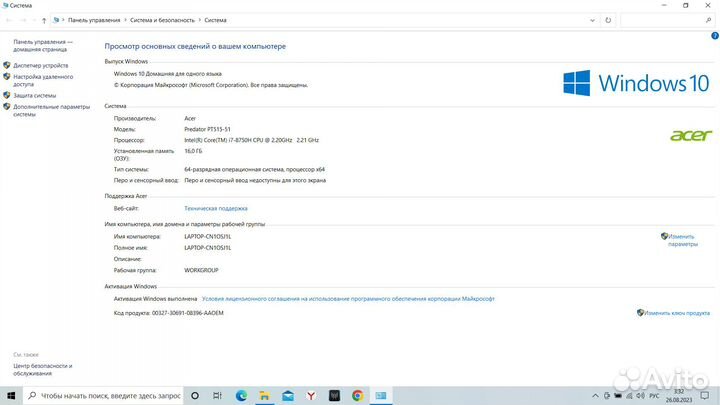Screen dimensions: 720x405
Task: Open the clock and date flyout
Action: click(679, 395)
